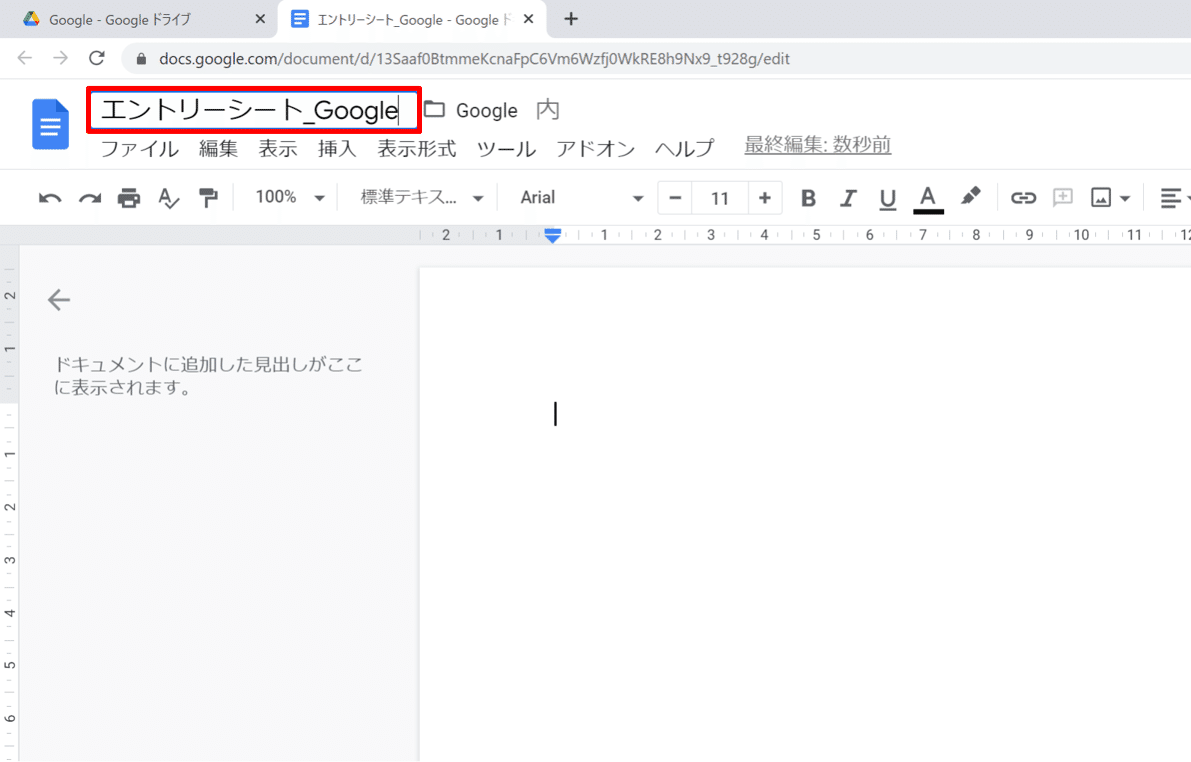The image size is (1191, 762).
Task: Redo the last action
Action: click(x=90, y=198)
